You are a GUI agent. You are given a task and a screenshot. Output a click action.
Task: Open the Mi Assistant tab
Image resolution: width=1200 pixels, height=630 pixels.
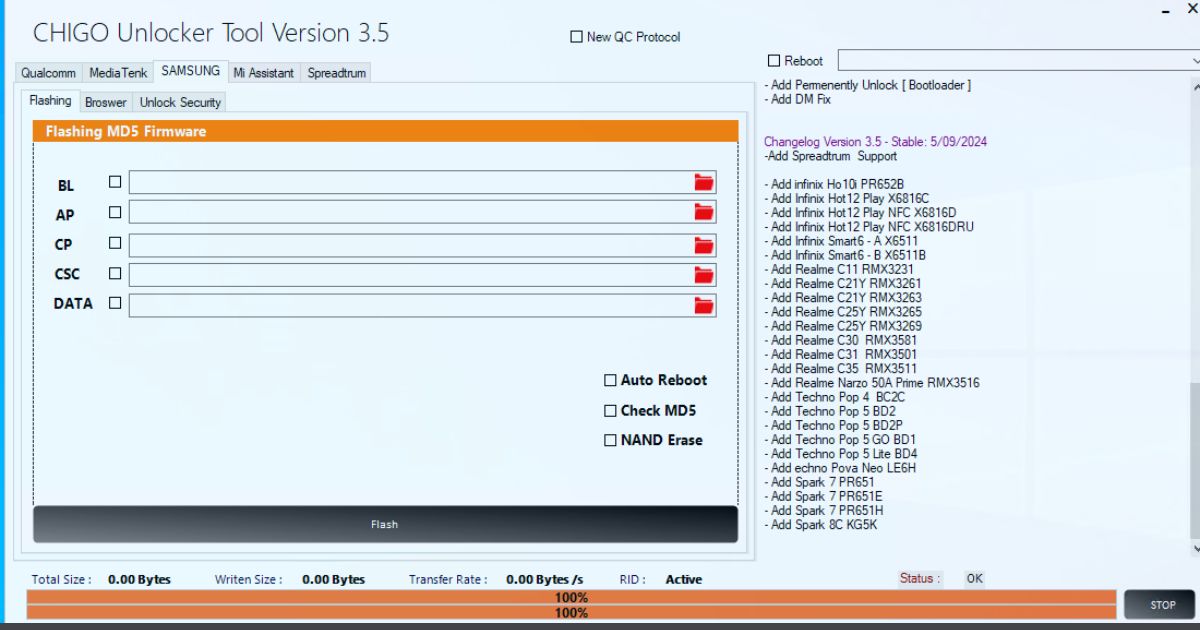264,73
